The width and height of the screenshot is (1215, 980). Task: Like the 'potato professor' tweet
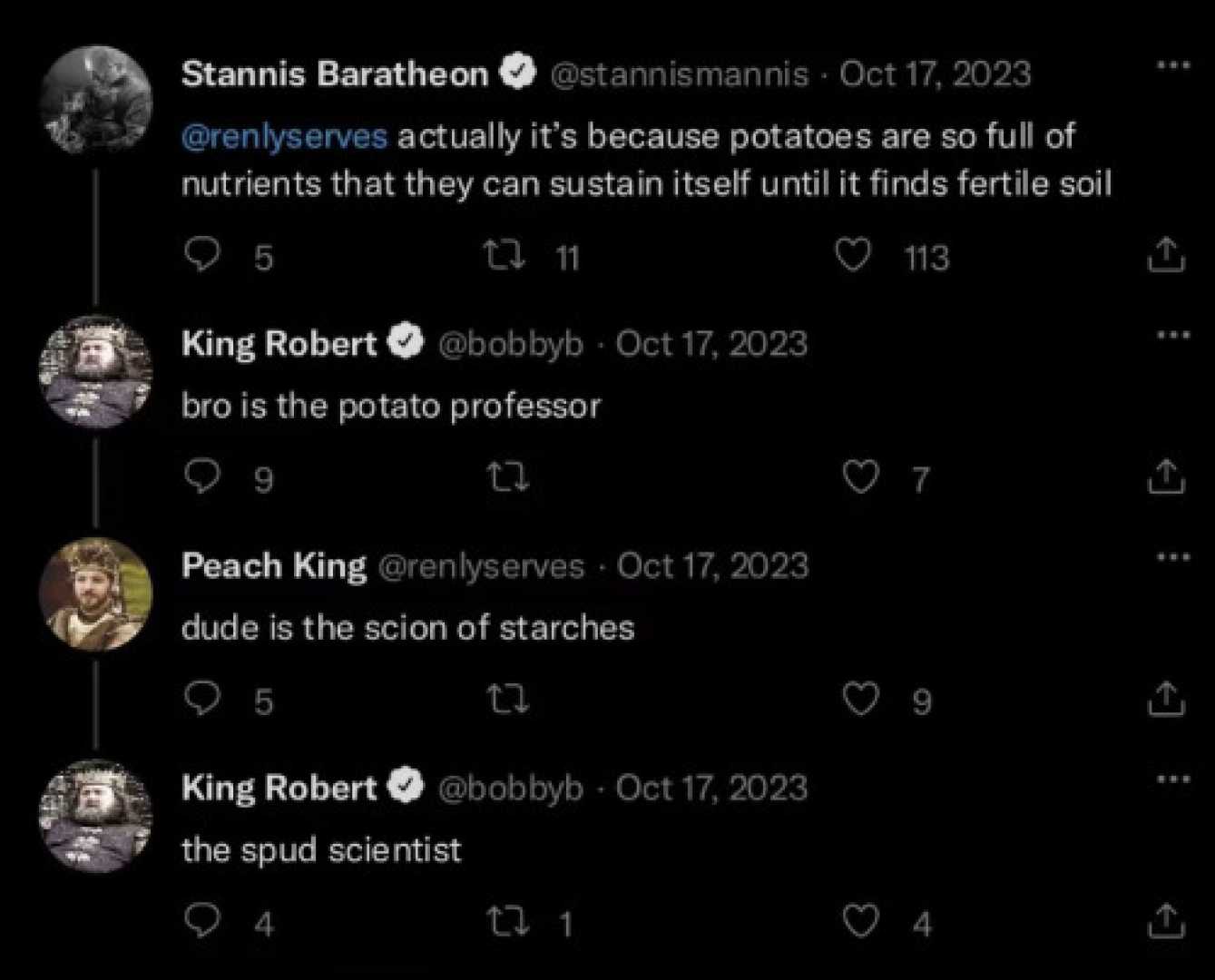[860, 476]
